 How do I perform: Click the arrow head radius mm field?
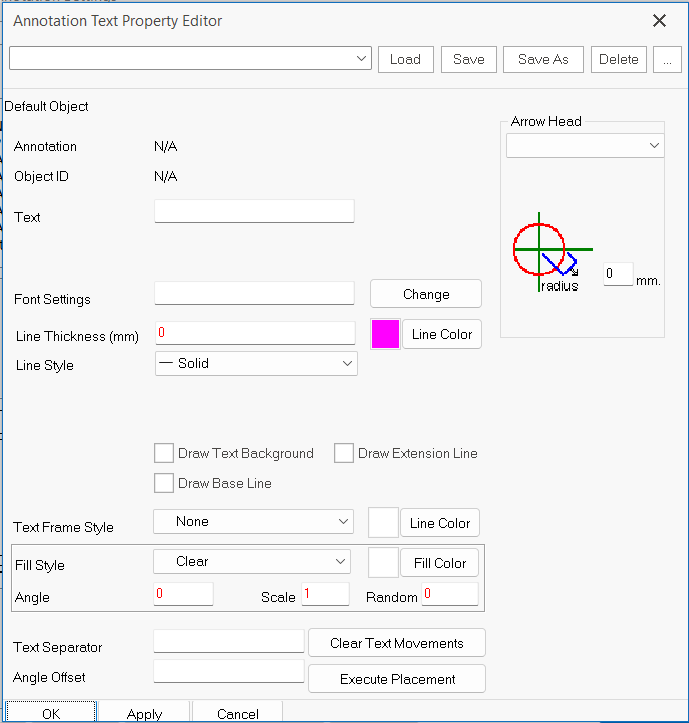click(618, 274)
